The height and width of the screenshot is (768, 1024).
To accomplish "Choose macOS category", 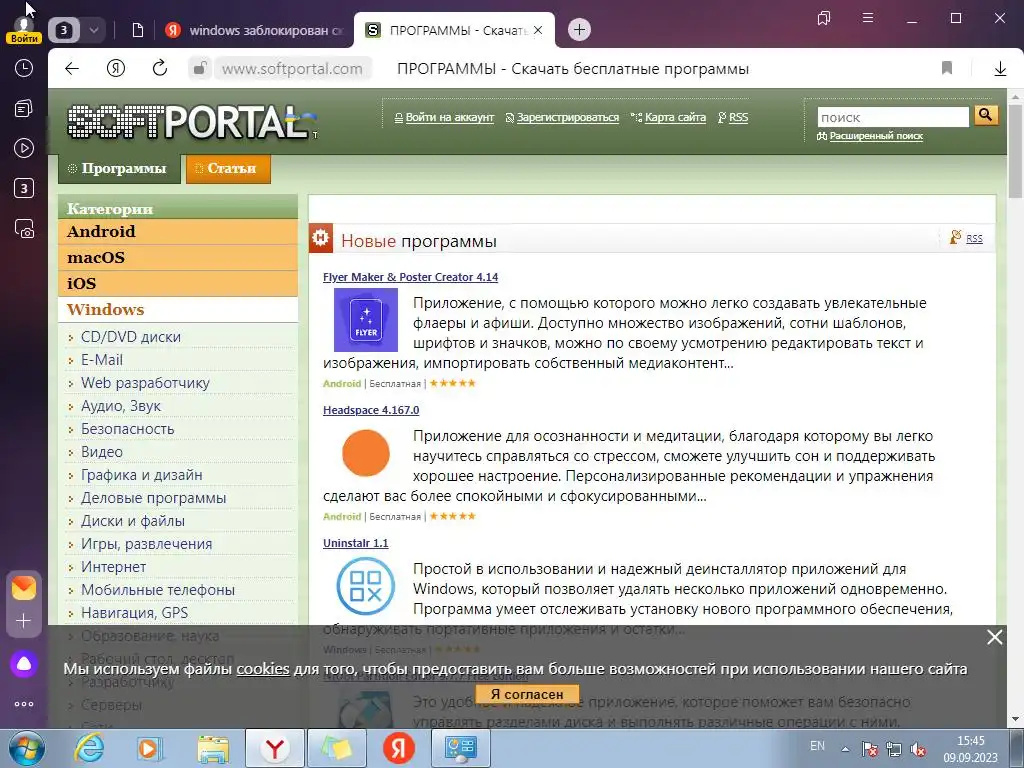I will pyautogui.click(x=178, y=258).
